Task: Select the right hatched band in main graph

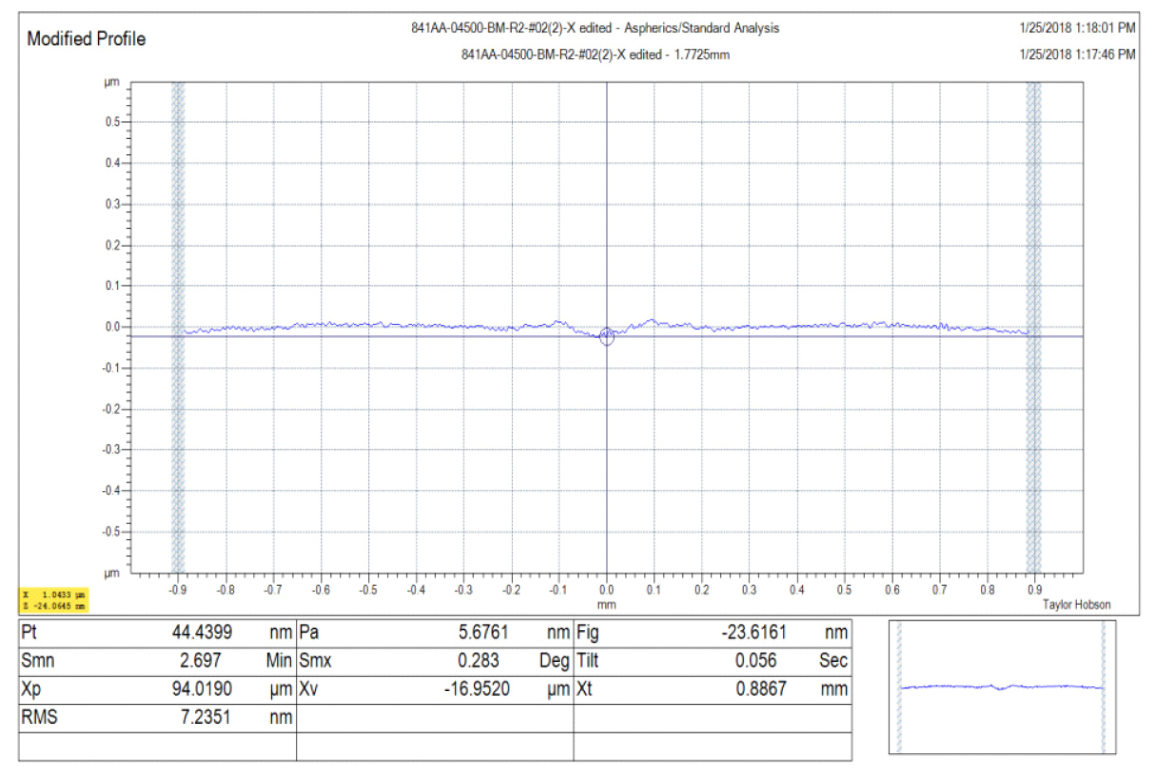Action: pos(1033,328)
